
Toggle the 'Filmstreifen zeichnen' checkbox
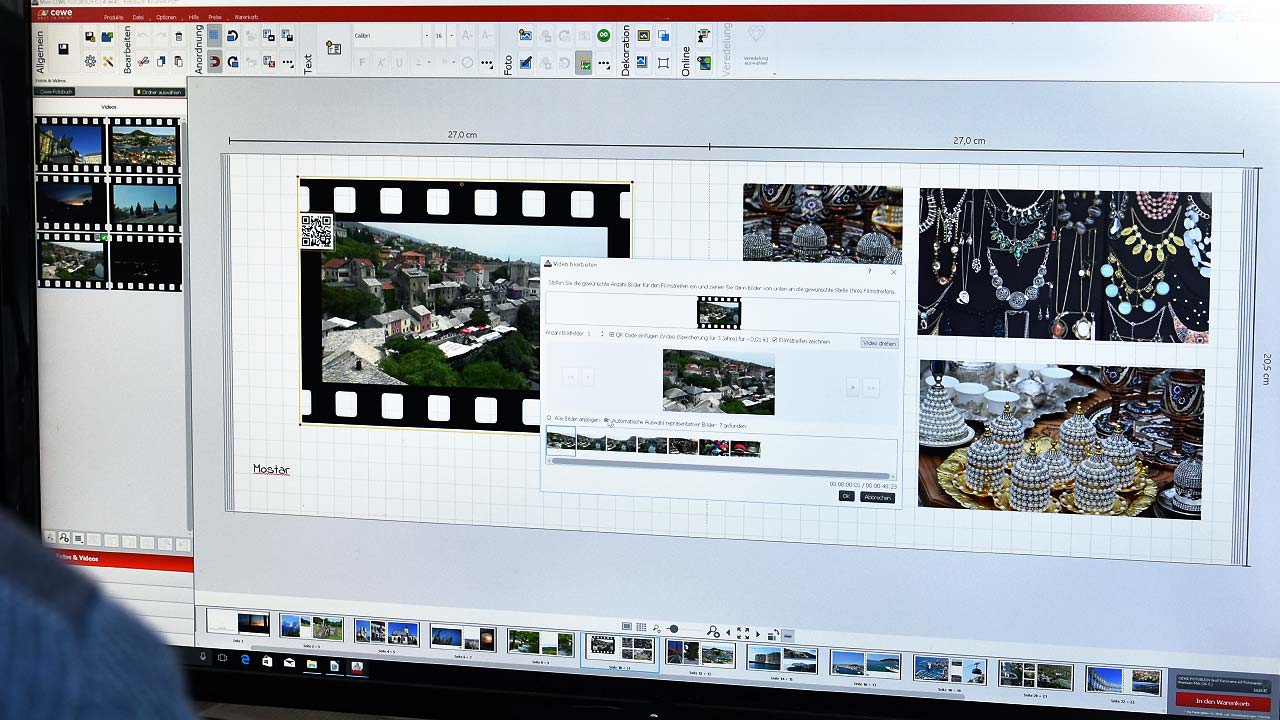[x=775, y=341]
